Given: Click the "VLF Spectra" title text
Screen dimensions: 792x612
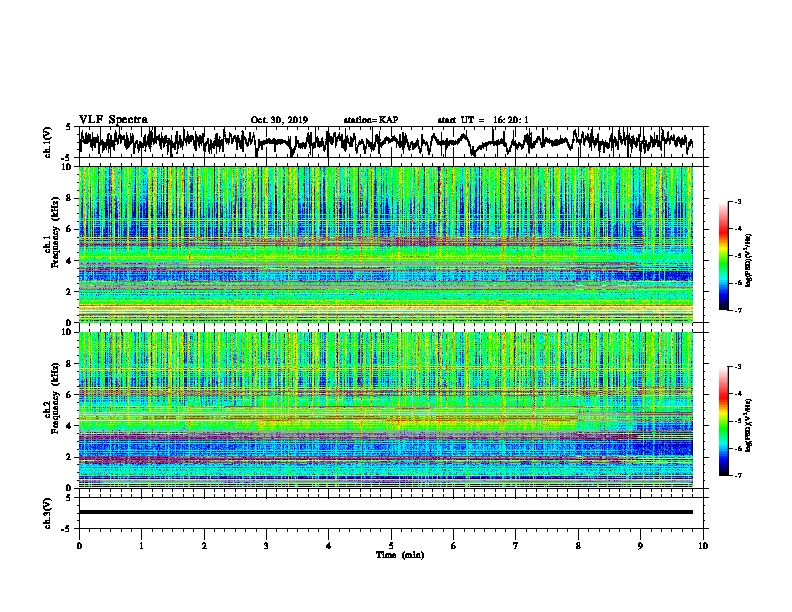Looking at the screenshot, I should (113, 120).
